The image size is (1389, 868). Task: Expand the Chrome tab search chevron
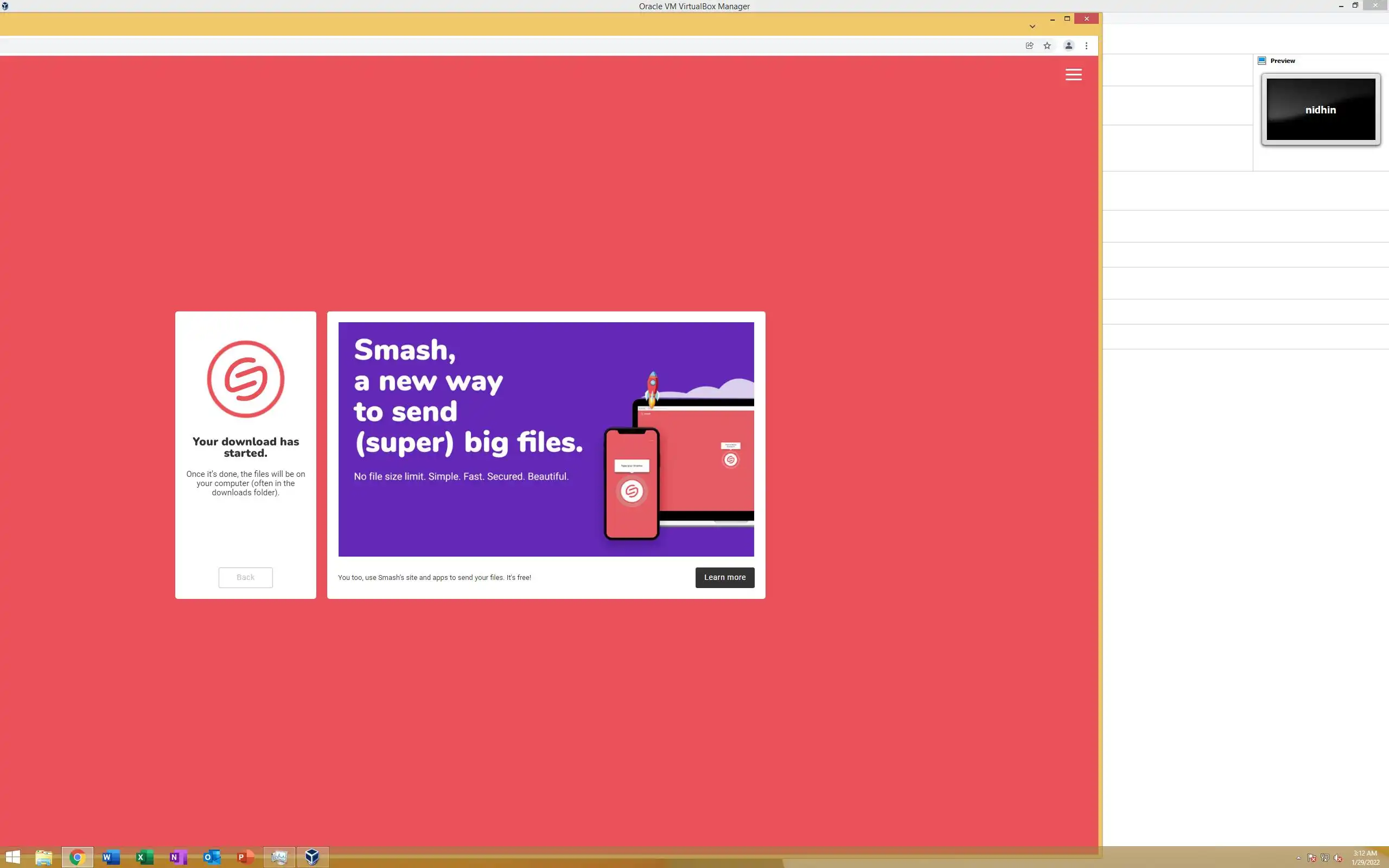(x=1032, y=27)
